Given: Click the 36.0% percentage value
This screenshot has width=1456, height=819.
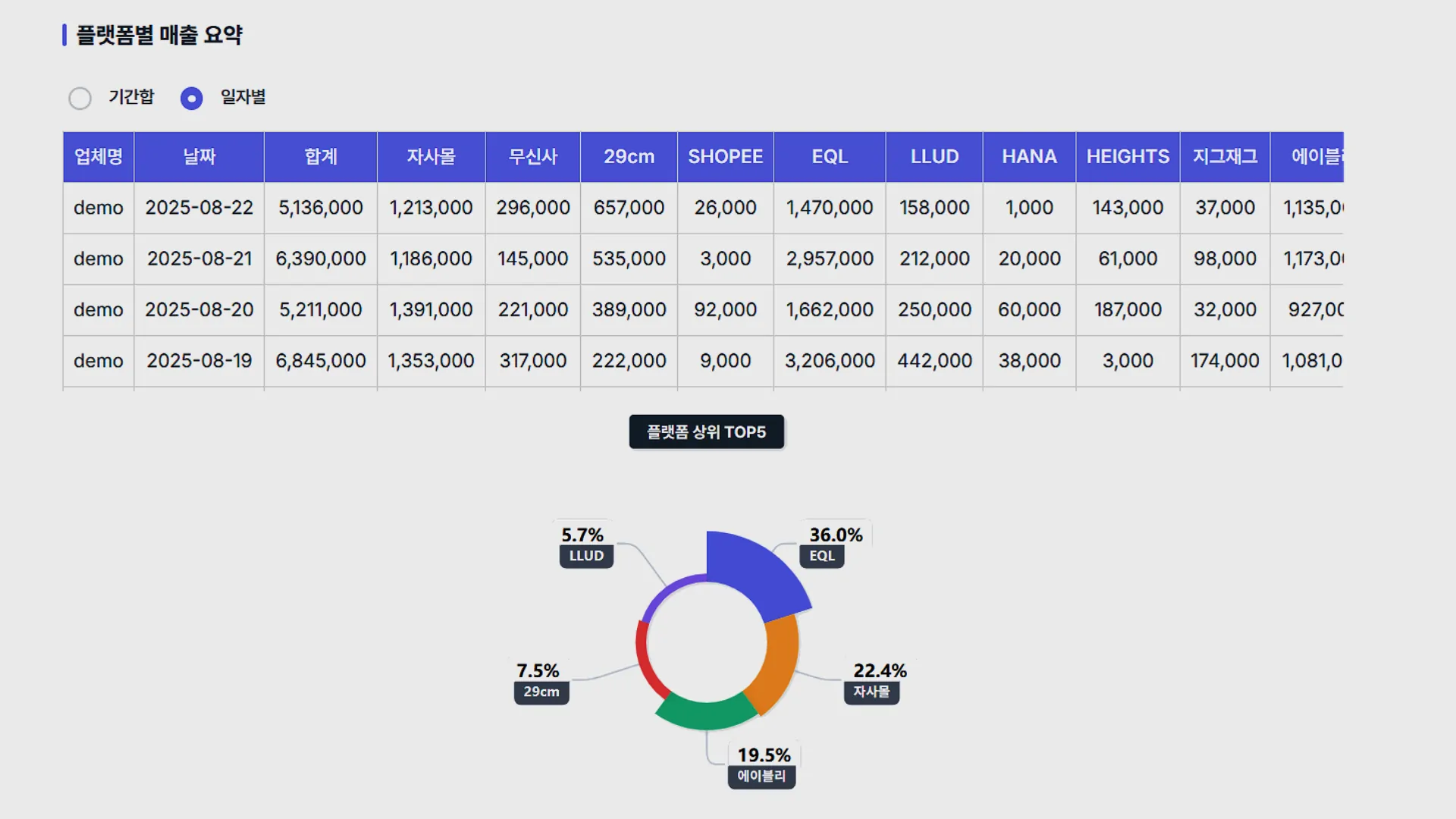Looking at the screenshot, I should tap(836, 535).
